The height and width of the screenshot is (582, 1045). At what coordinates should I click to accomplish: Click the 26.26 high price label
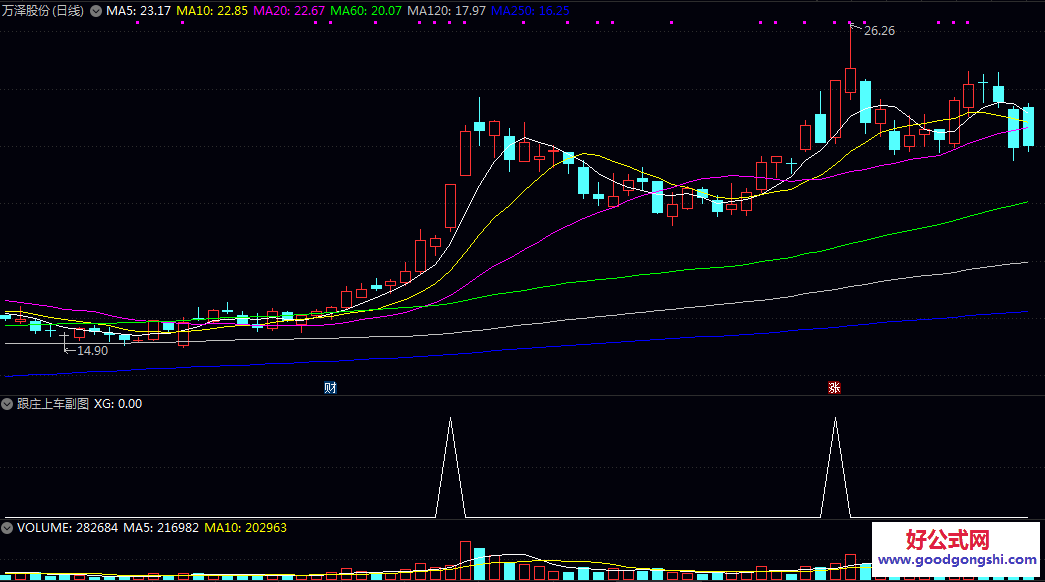879,31
